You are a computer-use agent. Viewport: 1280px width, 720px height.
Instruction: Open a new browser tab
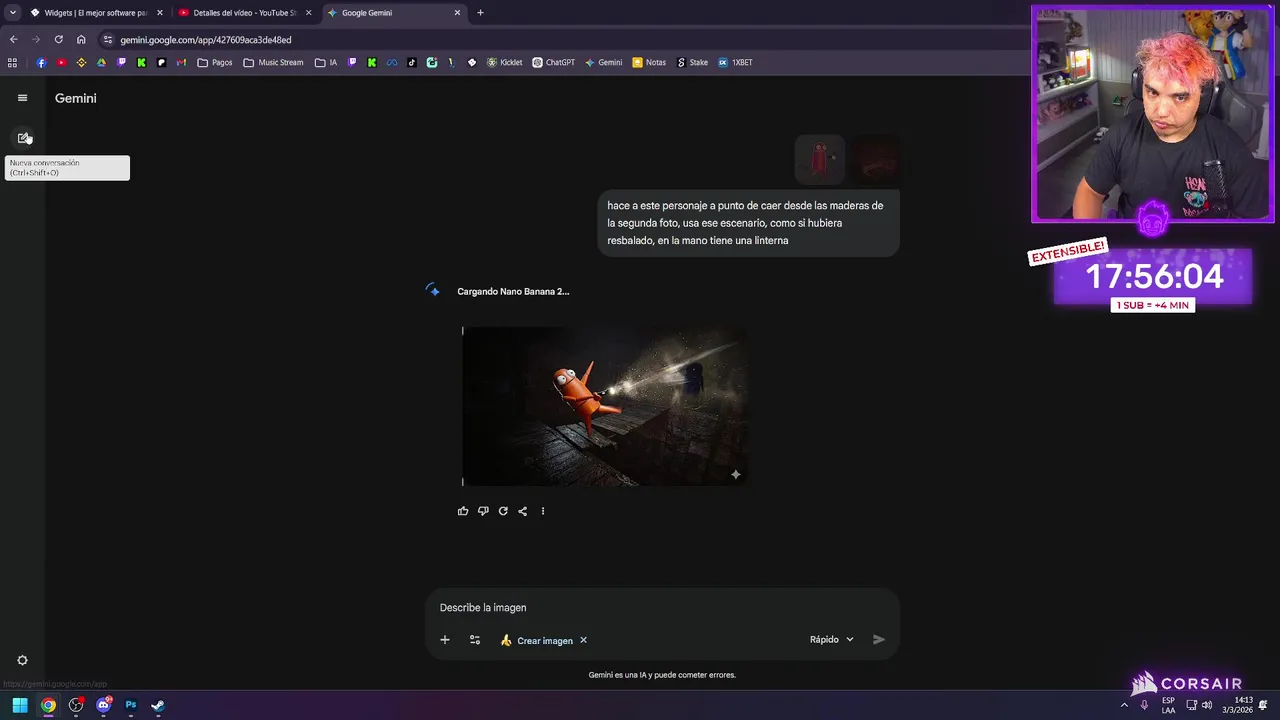click(480, 13)
